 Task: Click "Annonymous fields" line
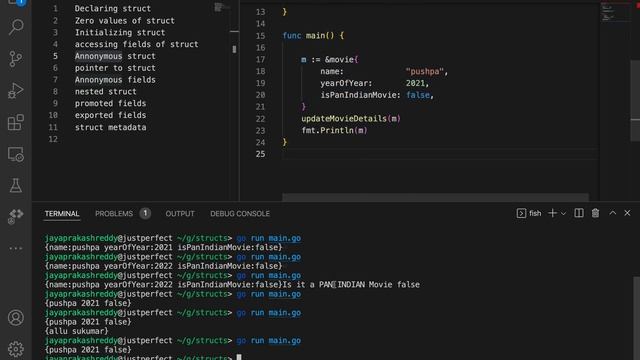[115, 80]
